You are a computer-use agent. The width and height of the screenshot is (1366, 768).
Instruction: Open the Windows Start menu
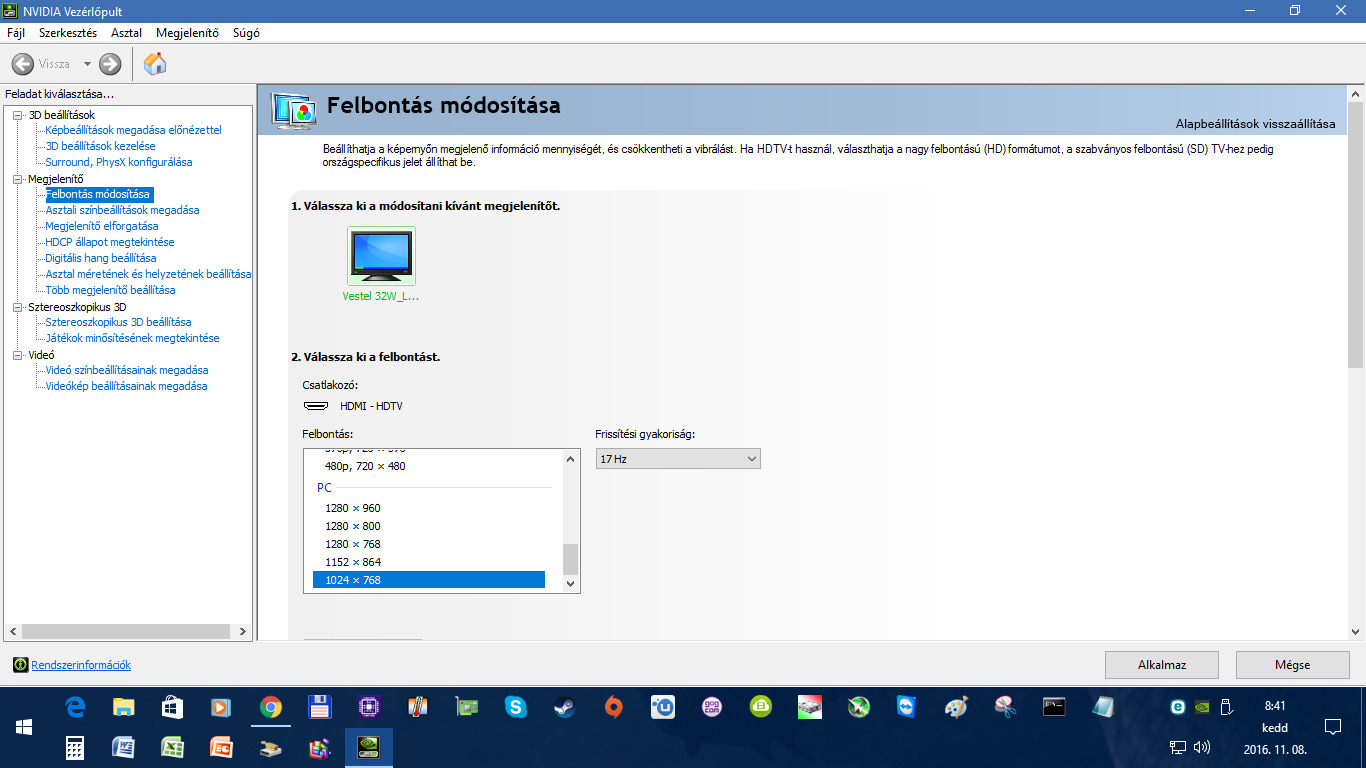pos(24,727)
